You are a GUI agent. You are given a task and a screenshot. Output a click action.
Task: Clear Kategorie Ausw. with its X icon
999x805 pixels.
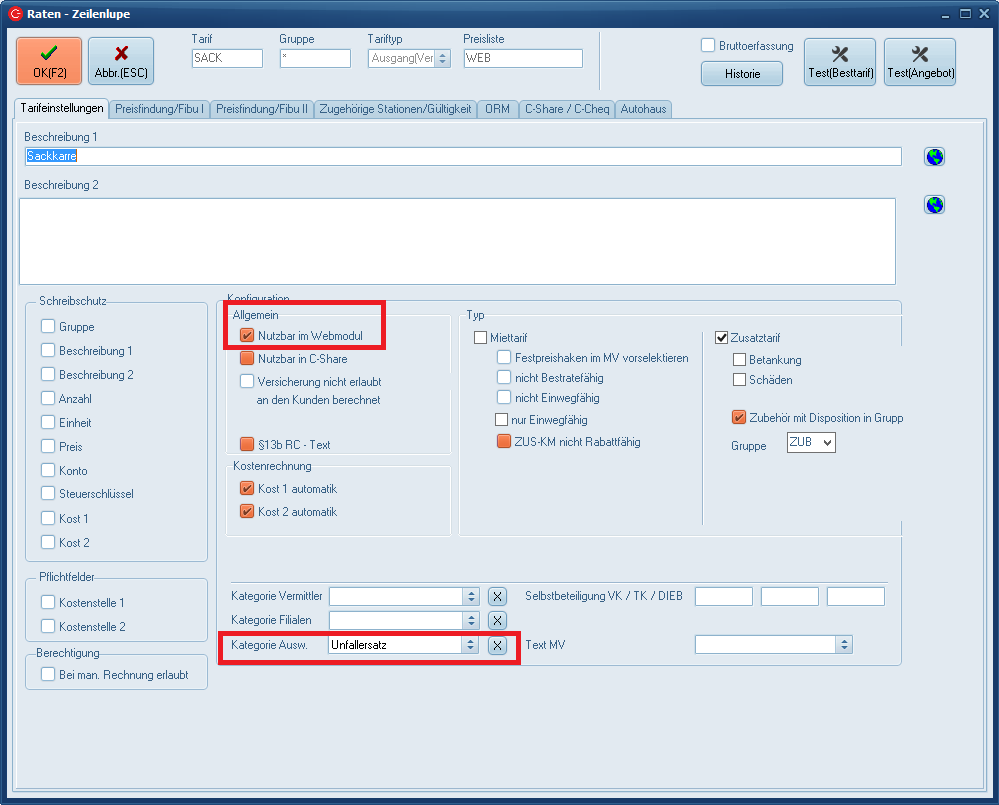point(497,645)
